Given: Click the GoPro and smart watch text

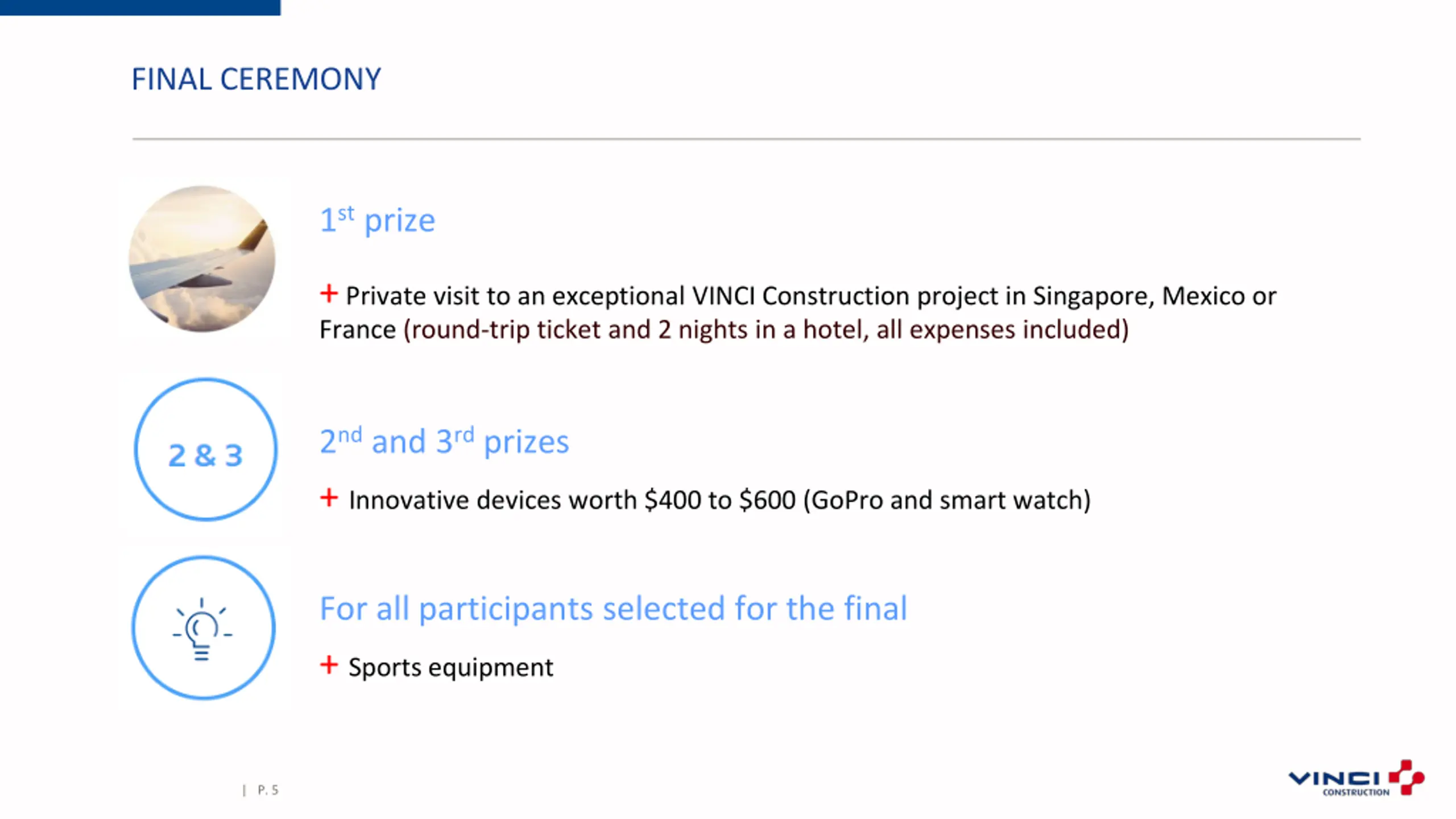Looking at the screenshot, I should (x=947, y=500).
